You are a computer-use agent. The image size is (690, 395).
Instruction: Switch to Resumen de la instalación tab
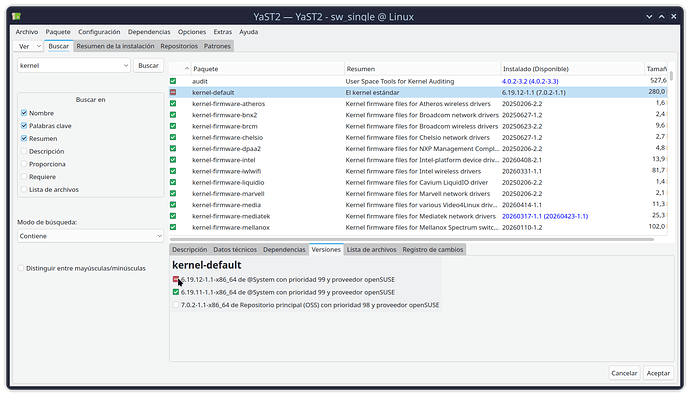click(x=115, y=46)
